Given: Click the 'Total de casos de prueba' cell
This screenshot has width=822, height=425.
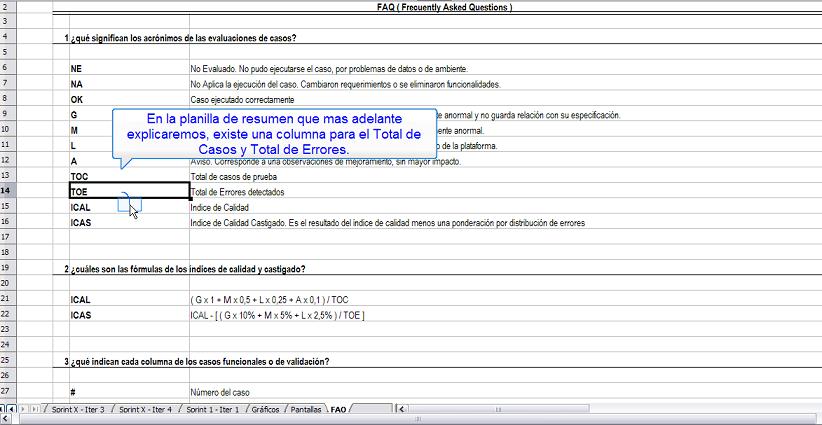Looking at the screenshot, I should (233, 177).
